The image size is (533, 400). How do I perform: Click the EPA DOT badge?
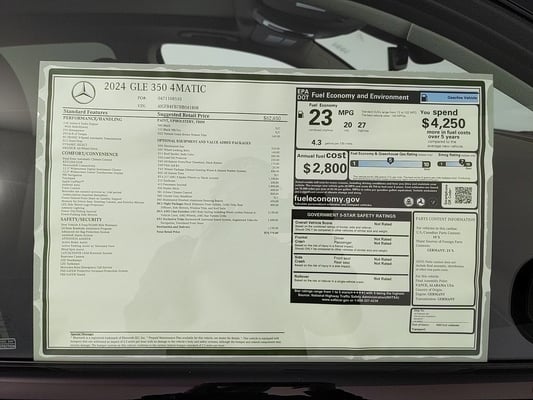click(x=303, y=94)
